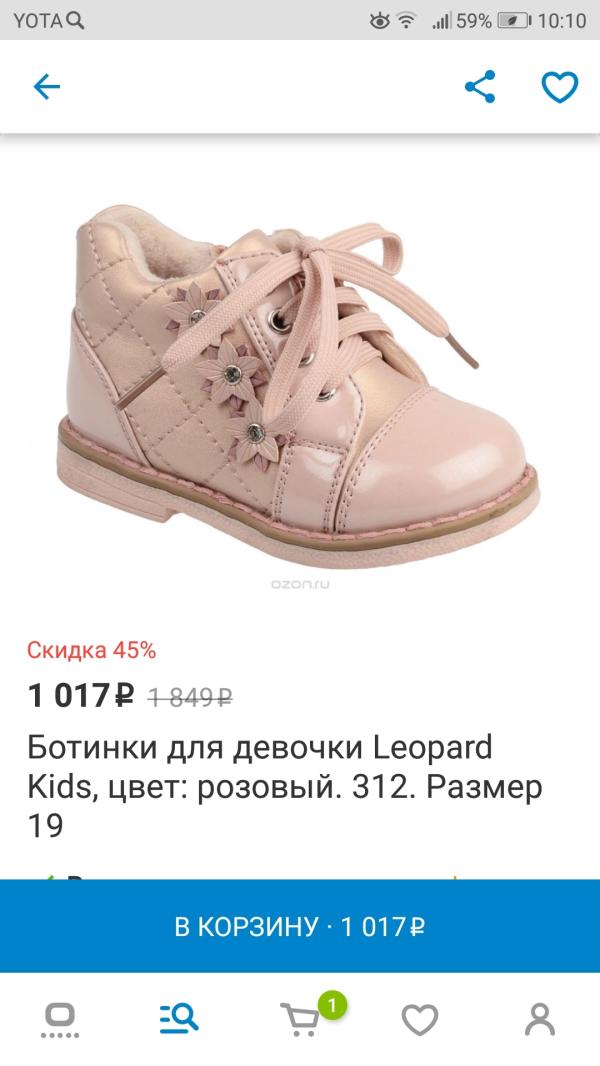Tap the crossed-out old price 1 849 ₽

pyautogui.click(x=190, y=697)
